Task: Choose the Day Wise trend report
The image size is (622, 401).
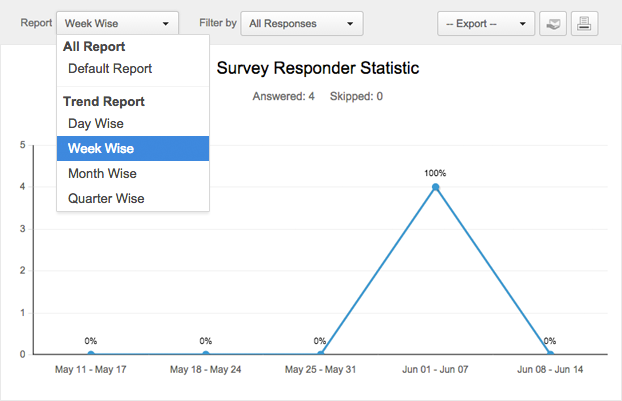Action: click(95, 123)
